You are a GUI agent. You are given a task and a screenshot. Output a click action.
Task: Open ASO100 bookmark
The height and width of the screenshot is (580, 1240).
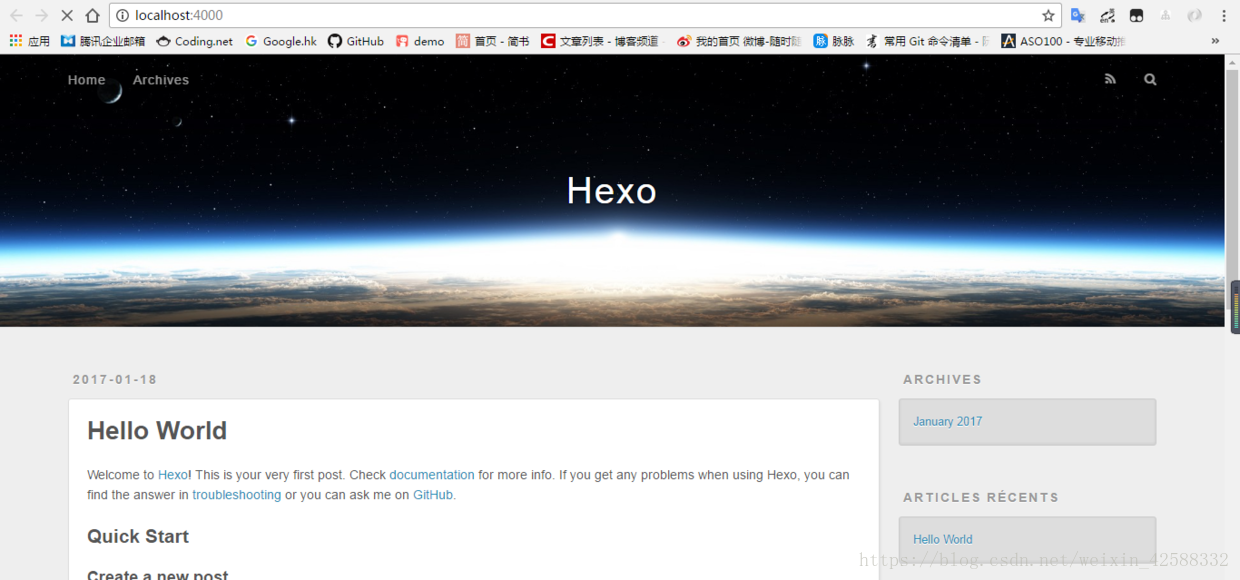coord(1064,41)
